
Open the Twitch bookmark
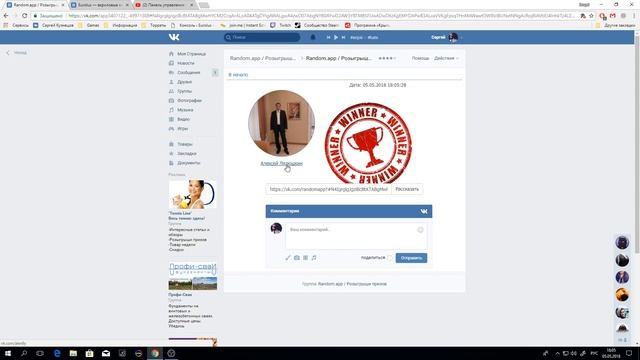click(281, 25)
